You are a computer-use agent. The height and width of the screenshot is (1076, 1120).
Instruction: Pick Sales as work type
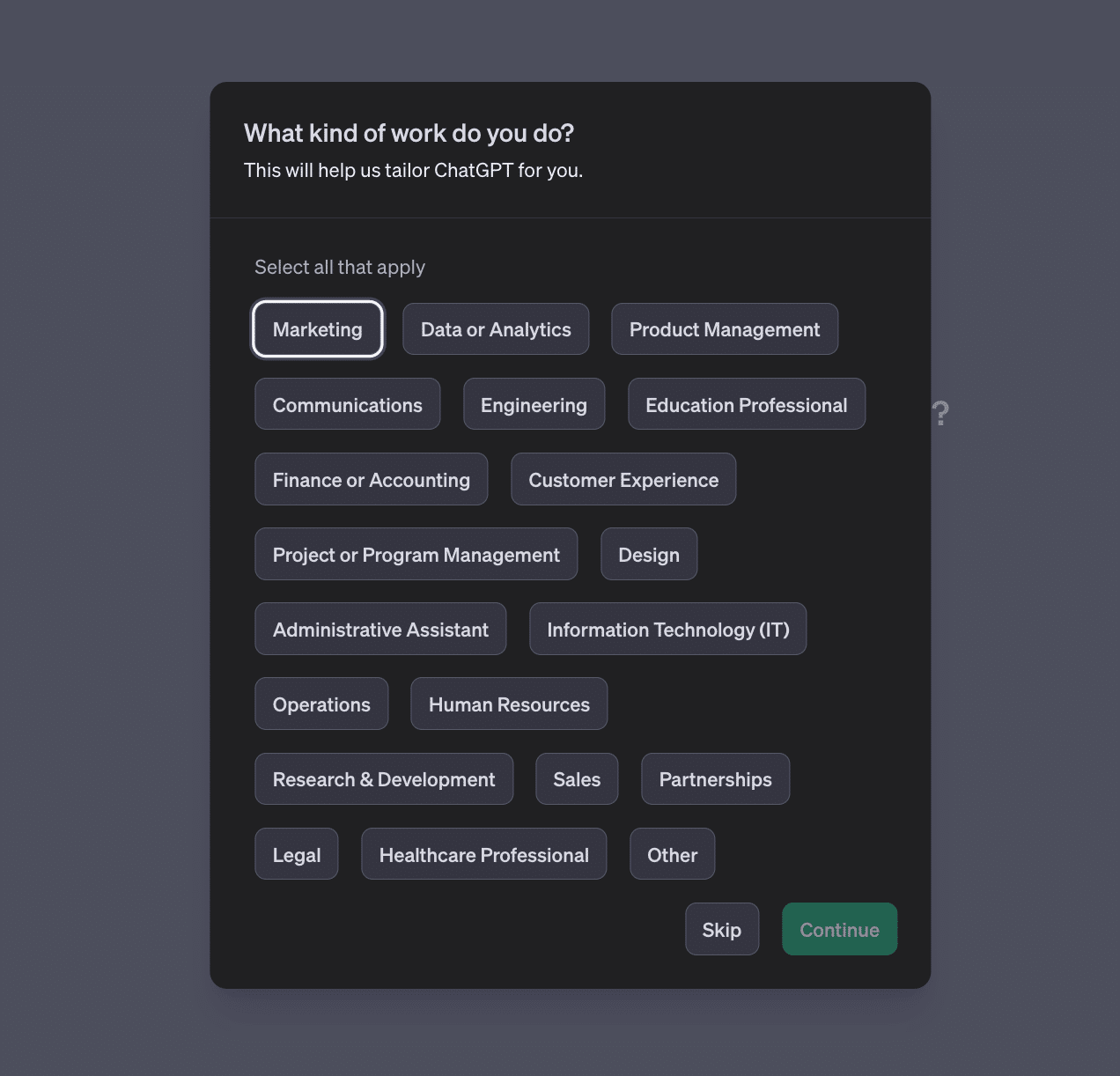577,779
